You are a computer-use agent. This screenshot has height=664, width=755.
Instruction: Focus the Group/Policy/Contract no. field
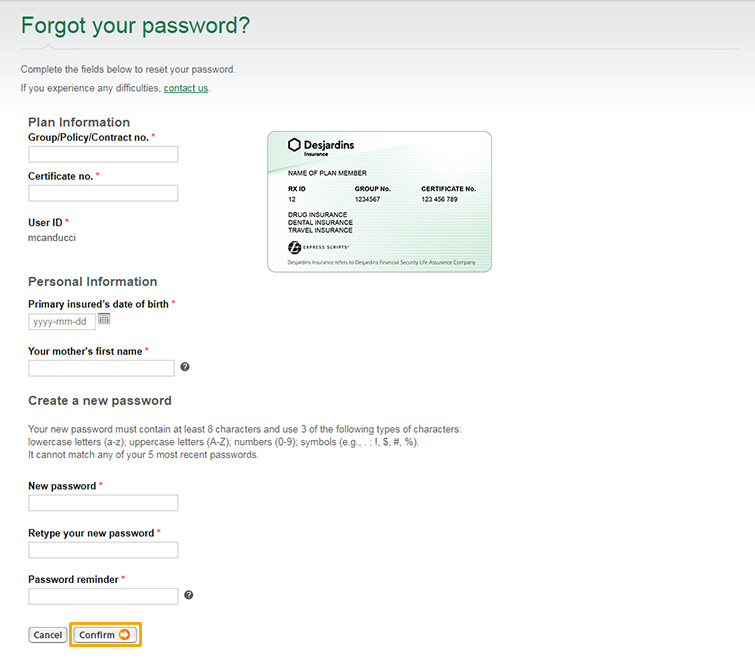pyautogui.click(x=103, y=154)
